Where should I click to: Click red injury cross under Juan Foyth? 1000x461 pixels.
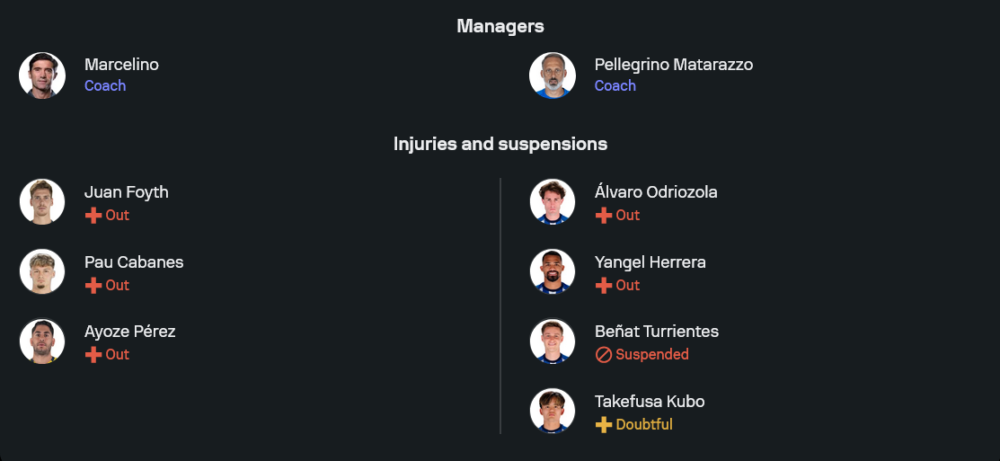(x=93, y=216)
